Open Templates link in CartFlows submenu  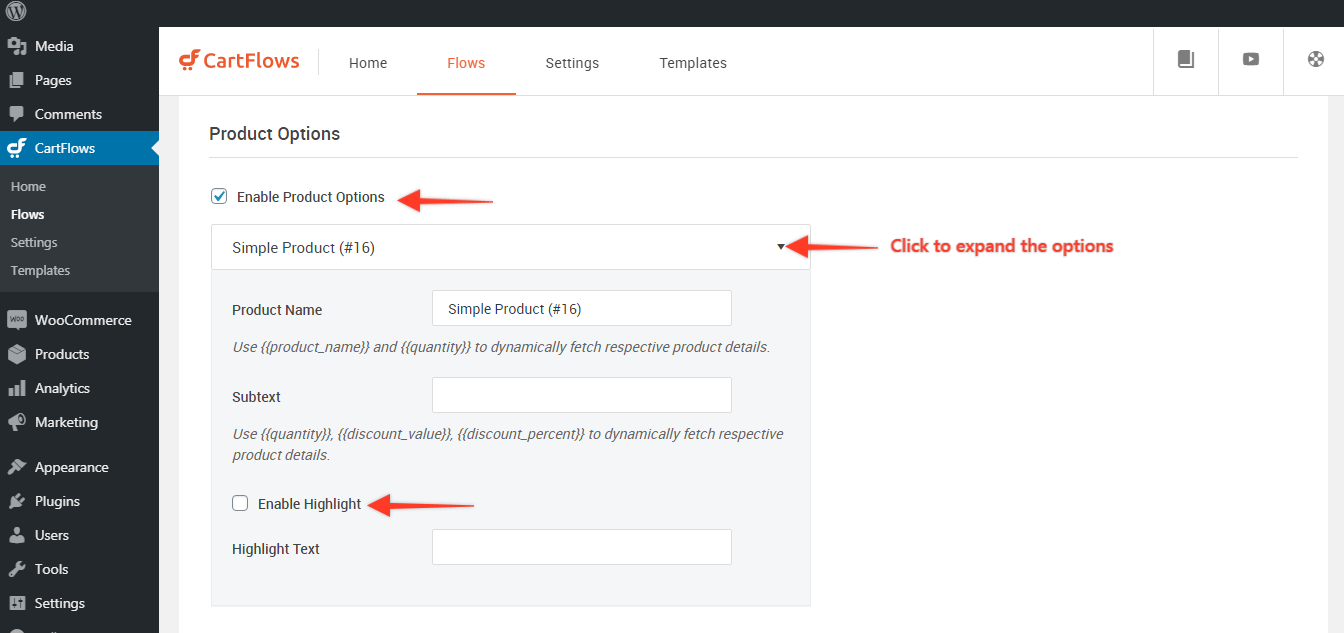coord(40,270)
